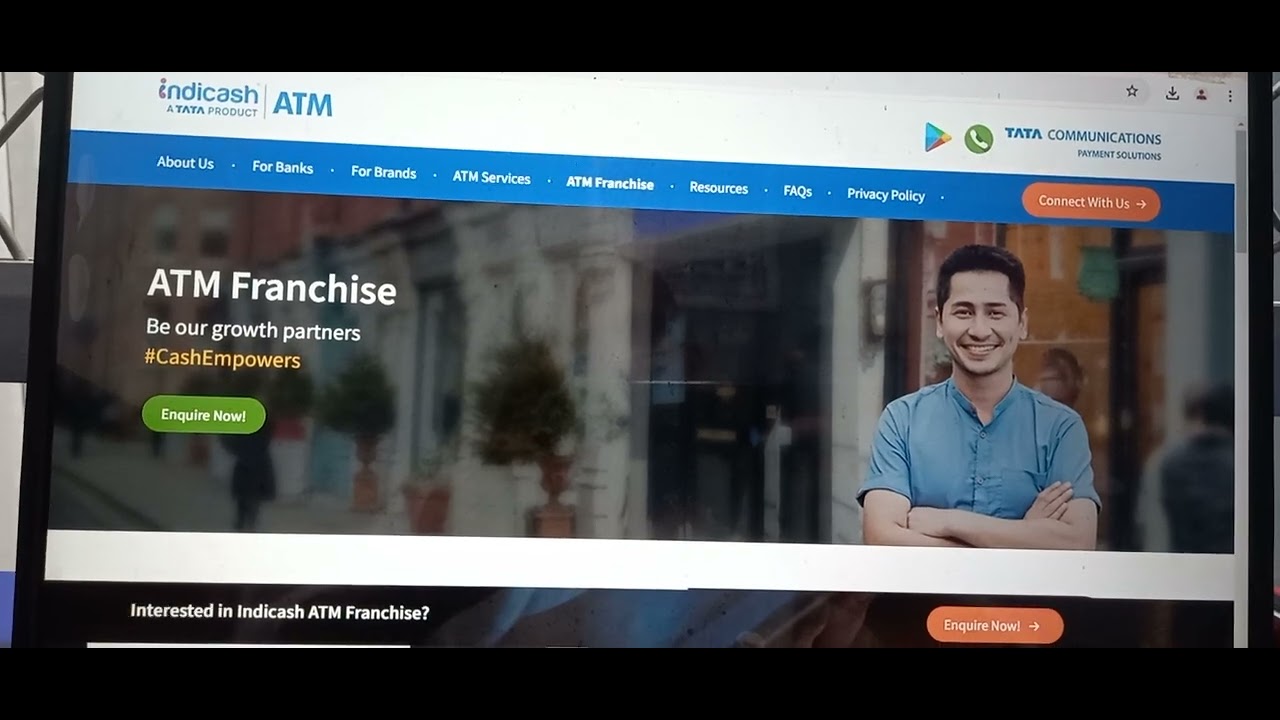This screenshot has width=1280, height=720.
Task: Open the For Banks menu
Action: pyautogui.click(x=282, y=167)
